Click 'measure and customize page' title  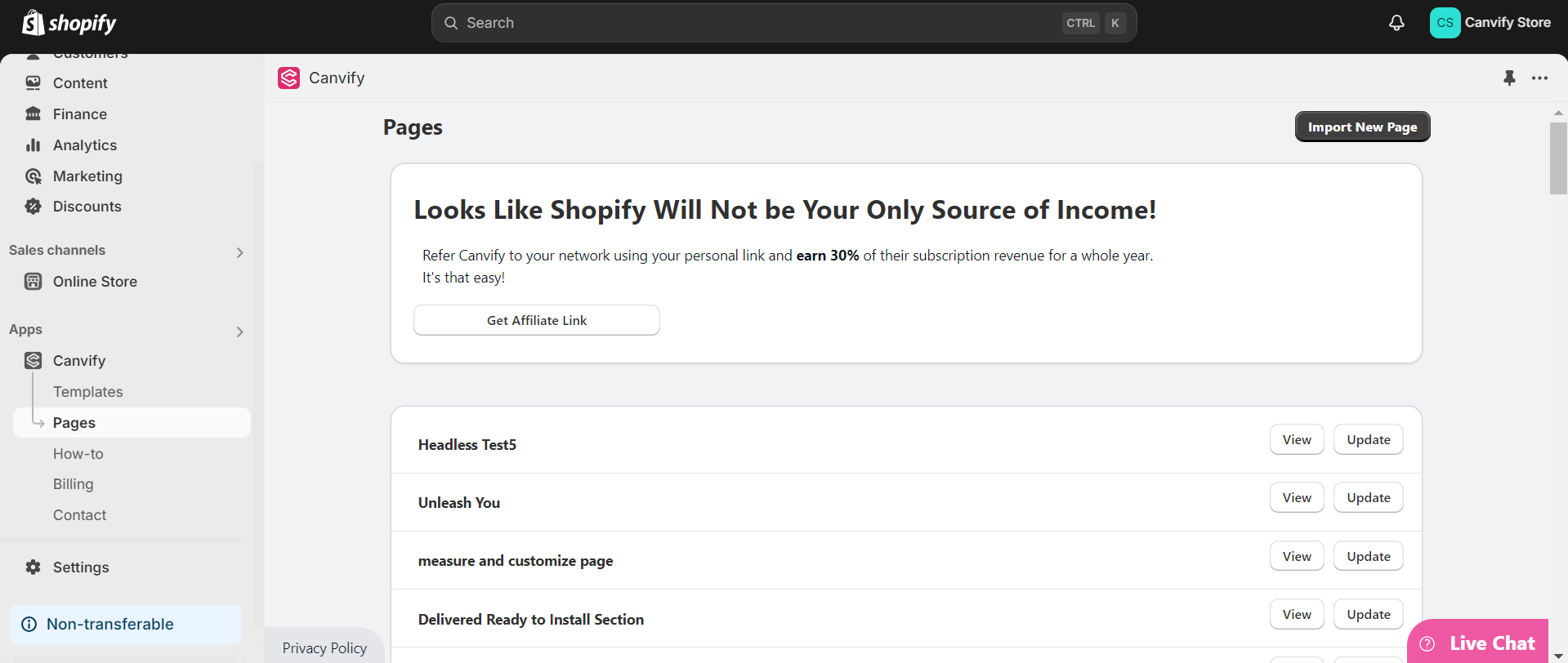(x=516, y=561)
